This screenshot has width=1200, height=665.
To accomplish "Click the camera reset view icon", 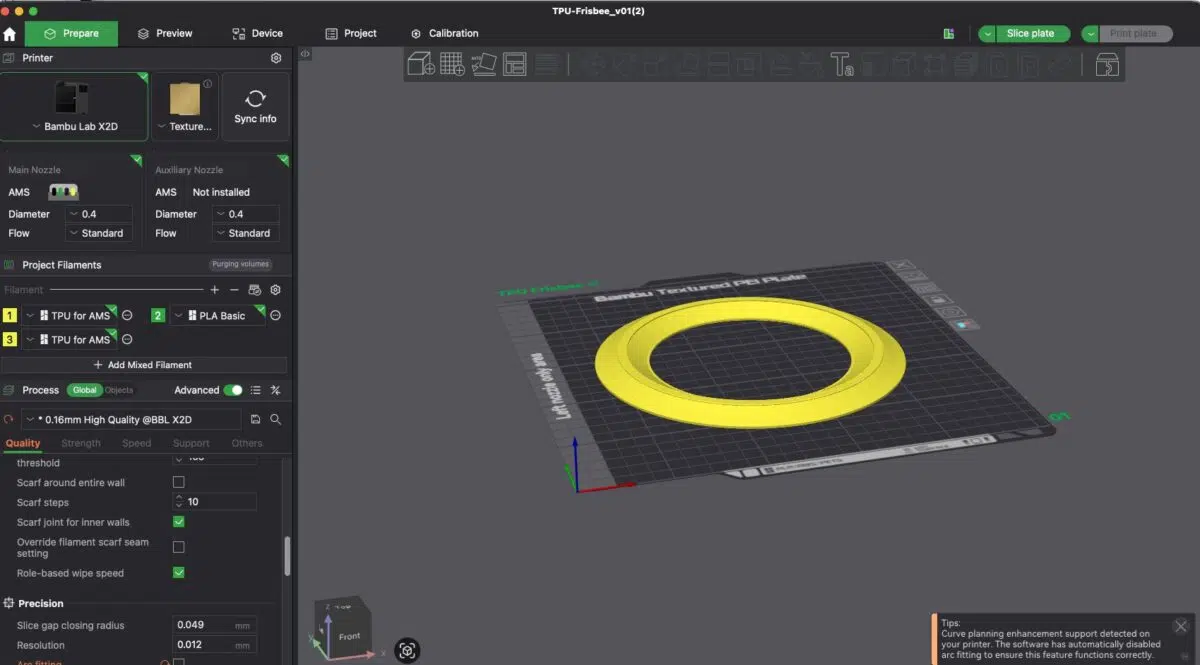I will pyautogui.click(x=407, y=651).
